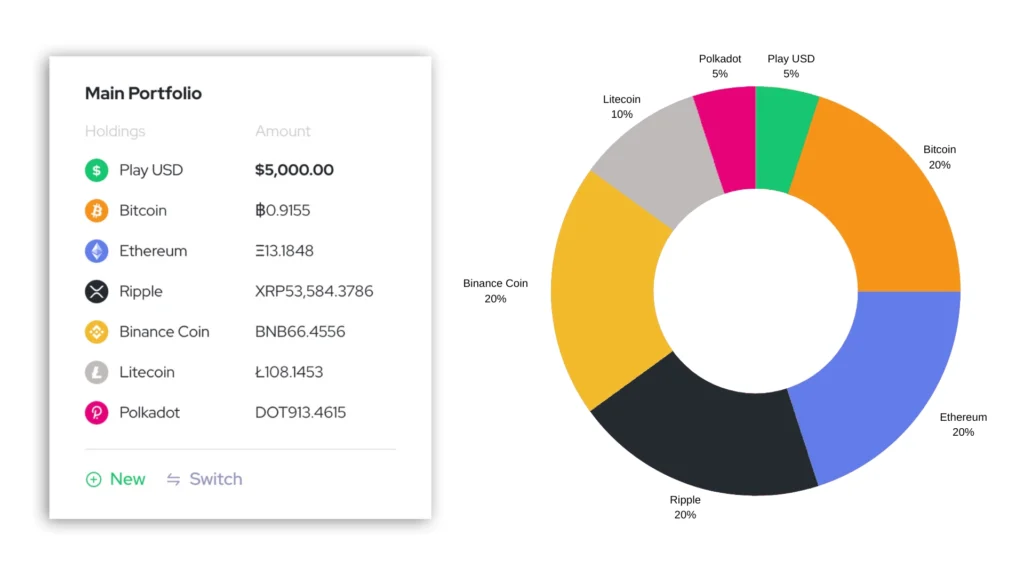Click the Bitcoin 20% chart label
The height and width of the screenshot is (576, 1024).
(x=940, y=157)
